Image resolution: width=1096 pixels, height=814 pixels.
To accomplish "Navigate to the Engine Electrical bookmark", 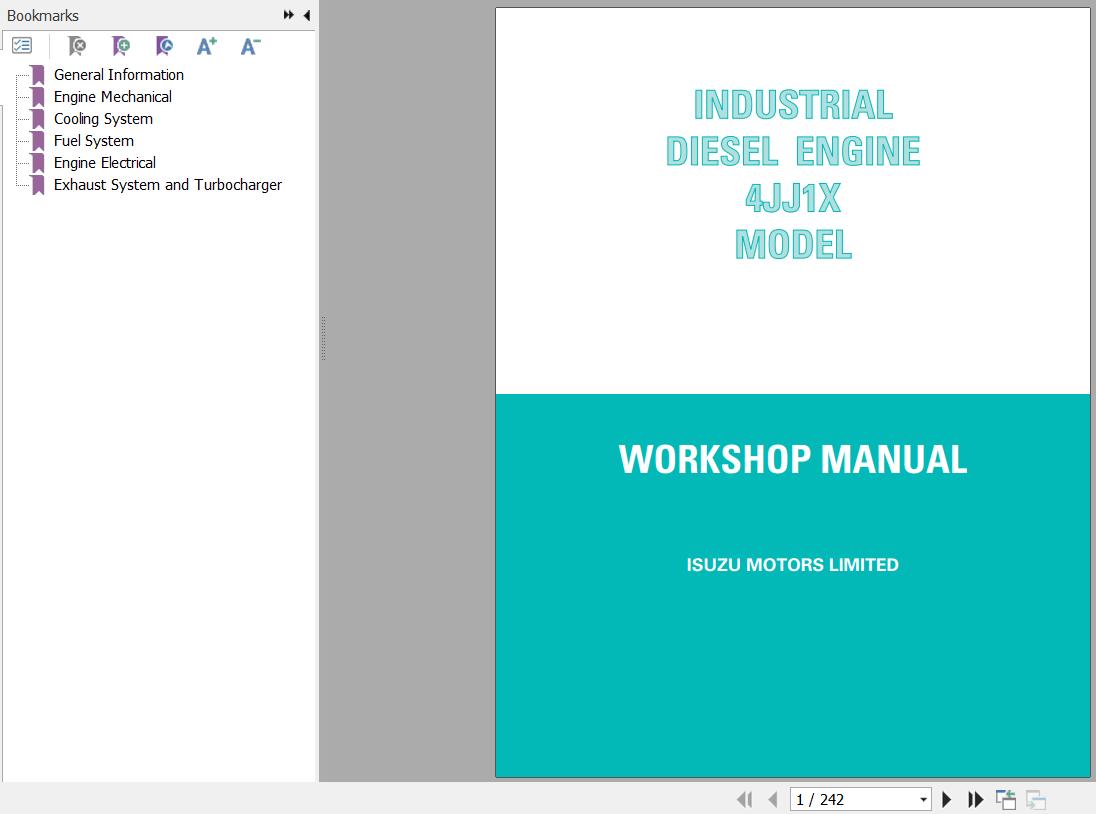I will click(104, 163).
